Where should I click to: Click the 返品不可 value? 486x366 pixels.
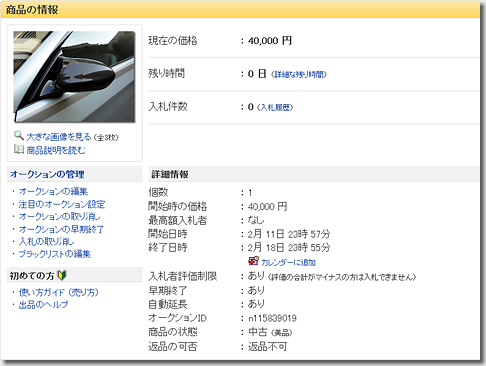click(267, 347)
